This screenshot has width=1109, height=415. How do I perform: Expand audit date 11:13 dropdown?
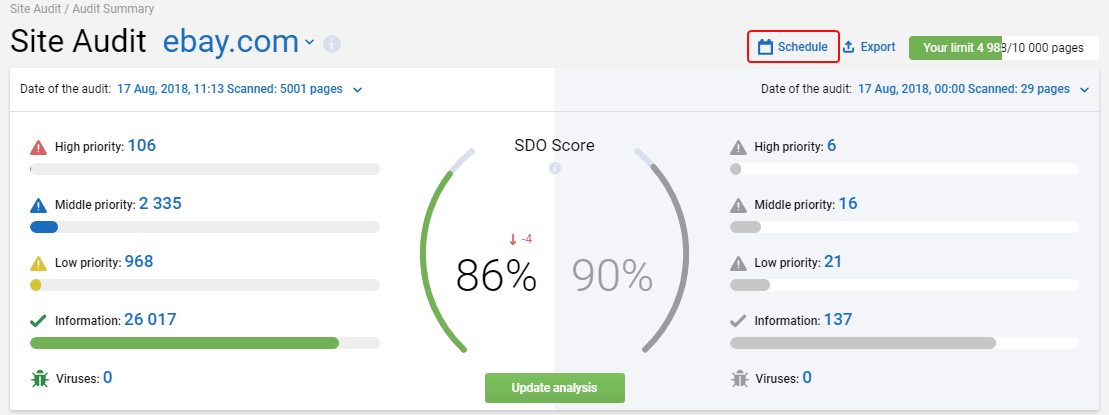pos(357,90)
